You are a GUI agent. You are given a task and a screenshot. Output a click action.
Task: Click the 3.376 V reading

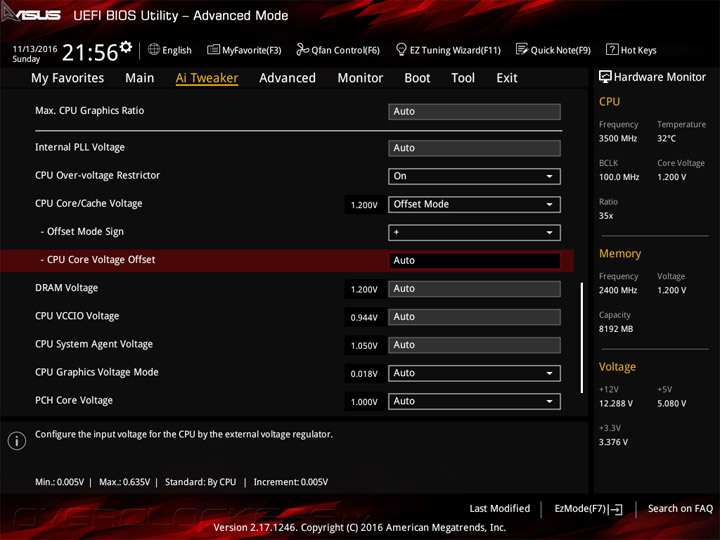tap(613, 442)
